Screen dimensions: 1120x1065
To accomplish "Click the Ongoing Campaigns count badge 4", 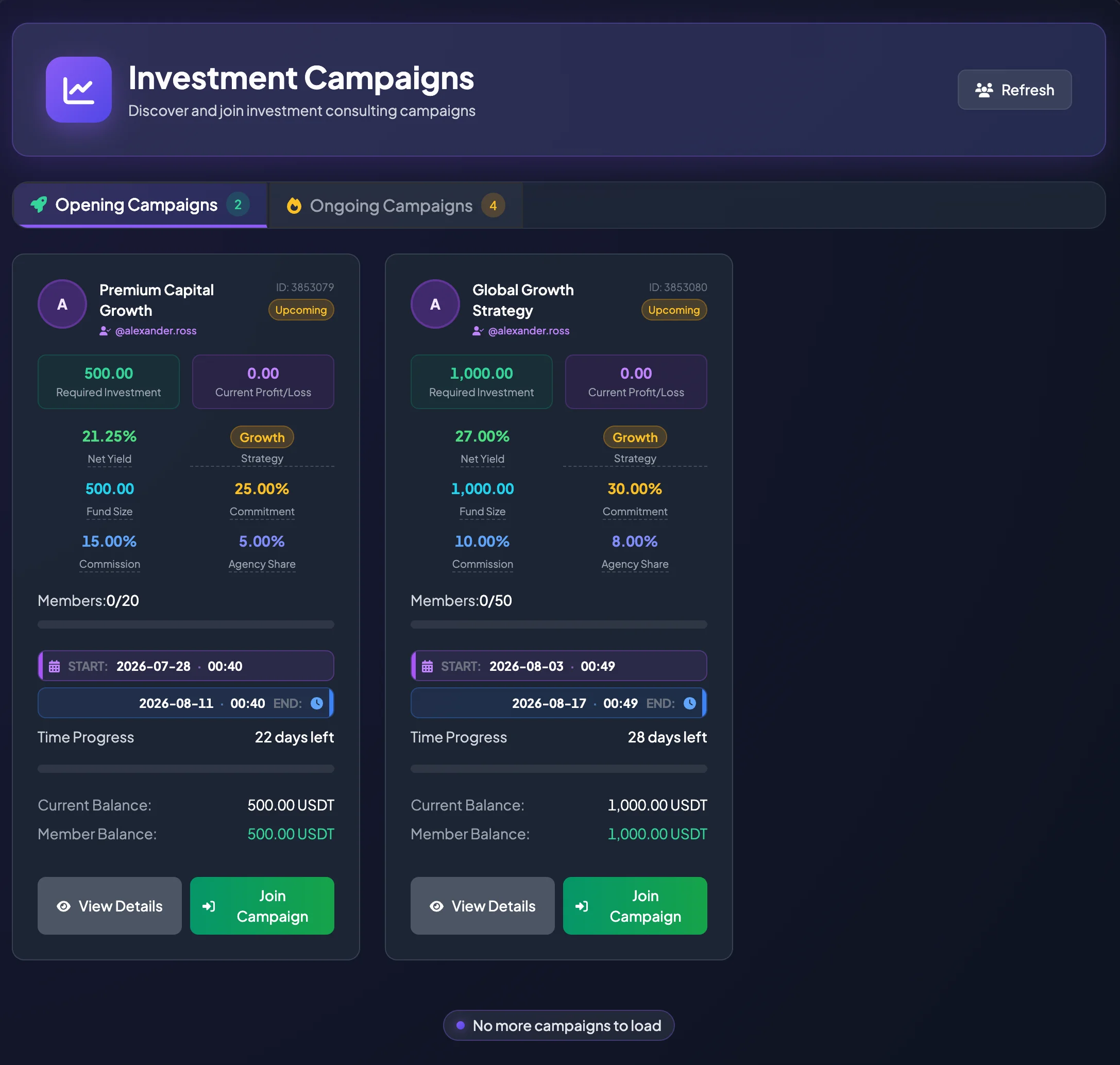I will 494,206.
